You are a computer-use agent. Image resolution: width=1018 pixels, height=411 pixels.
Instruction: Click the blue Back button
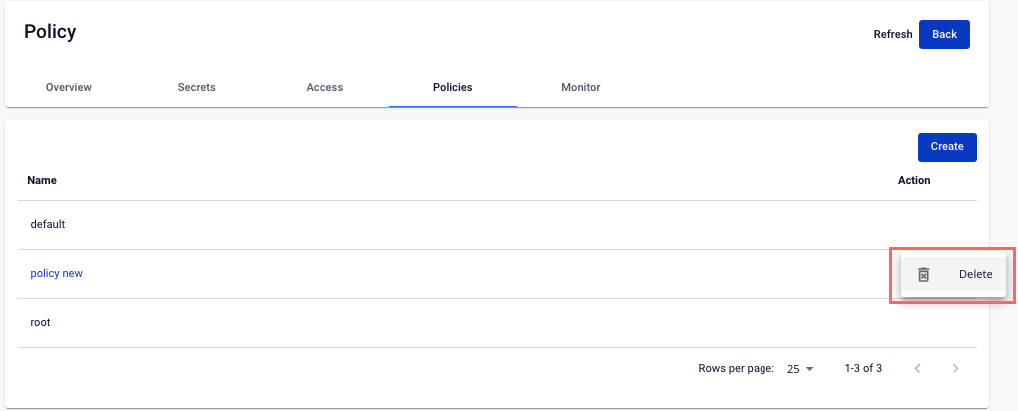tap(944, 34)
